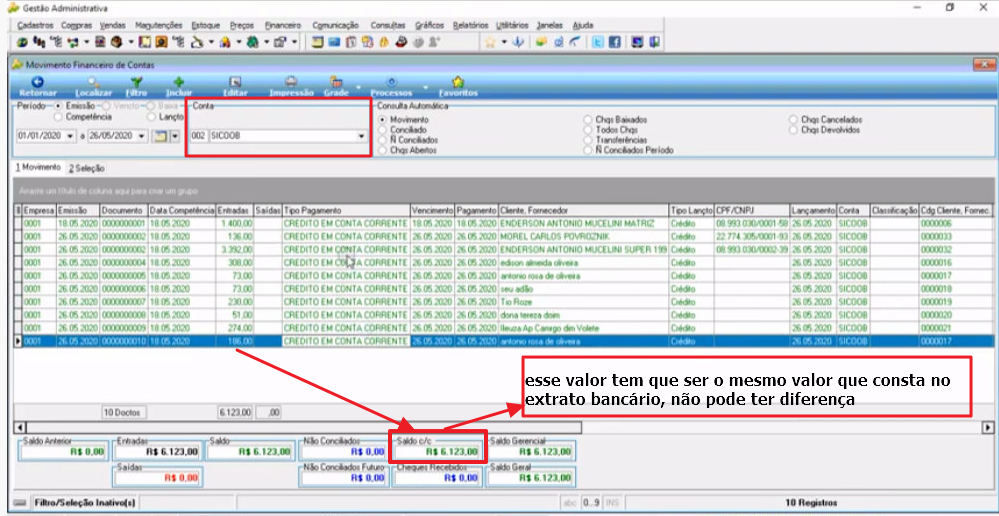
Task: Click the 3.392,00 entradas value
Action: click(234, 250)
